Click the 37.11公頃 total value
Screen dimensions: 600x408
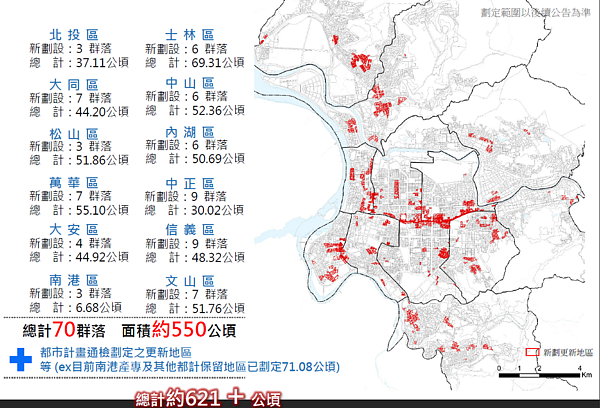click(102, 62)
